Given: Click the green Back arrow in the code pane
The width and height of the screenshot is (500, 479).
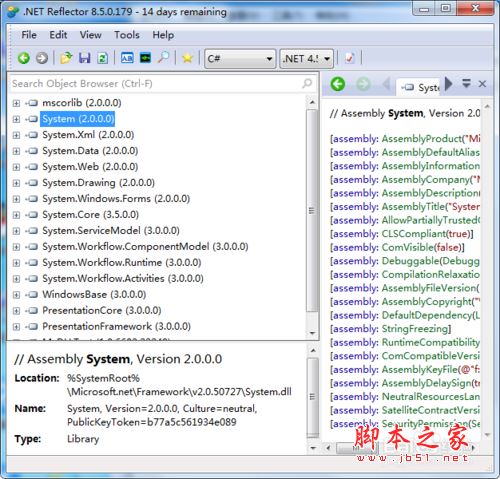Looking at the screenshot, I should coord(338,84).
